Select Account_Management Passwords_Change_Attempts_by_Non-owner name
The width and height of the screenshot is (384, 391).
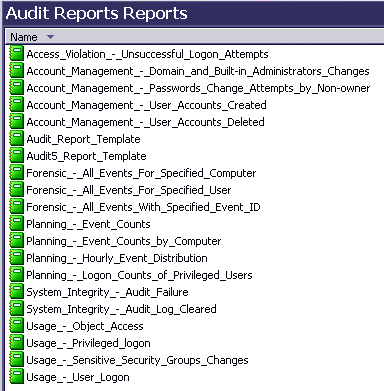pos(198,88)
